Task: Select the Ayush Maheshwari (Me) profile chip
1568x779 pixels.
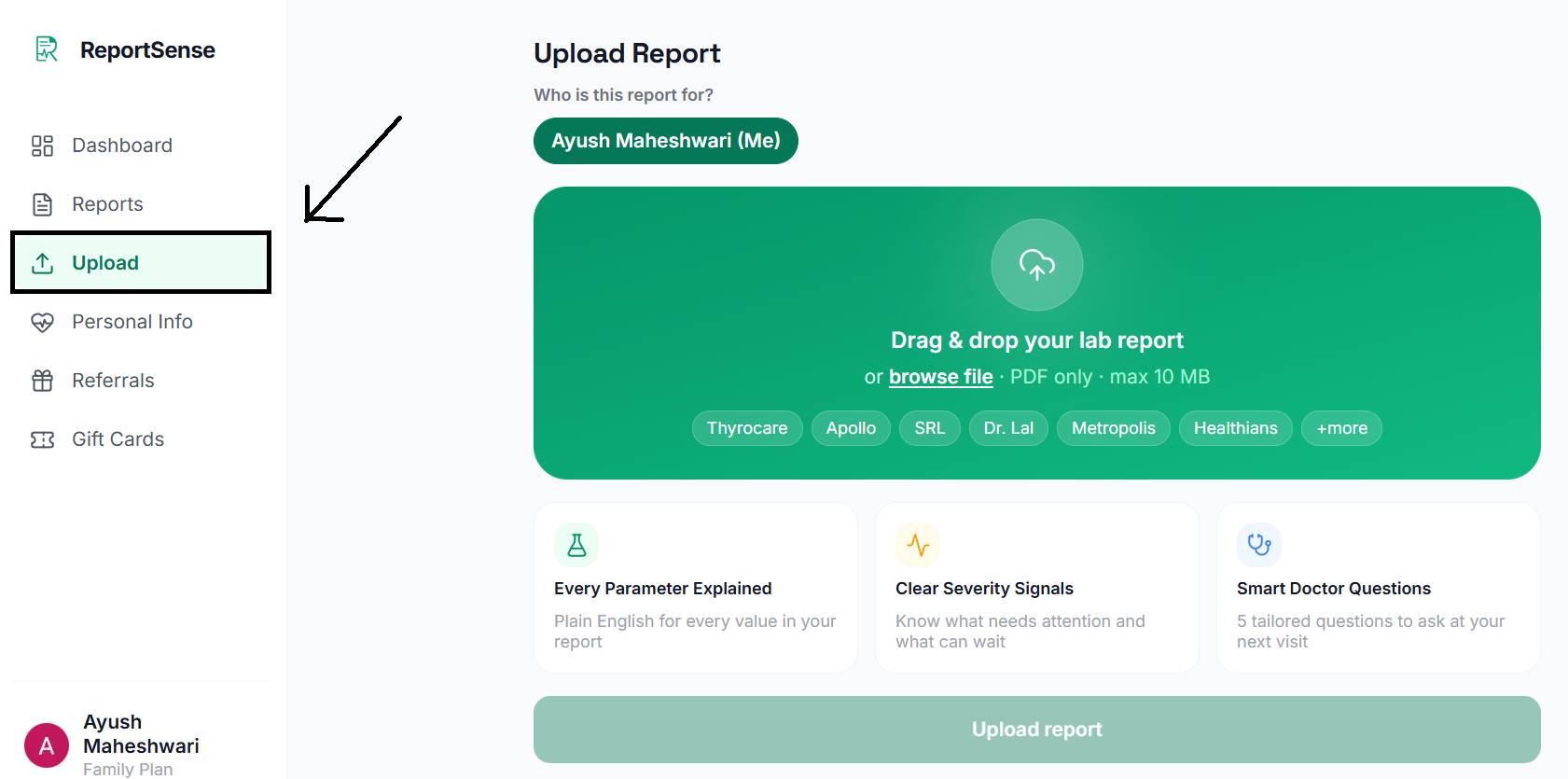Action: click(666, 141)
